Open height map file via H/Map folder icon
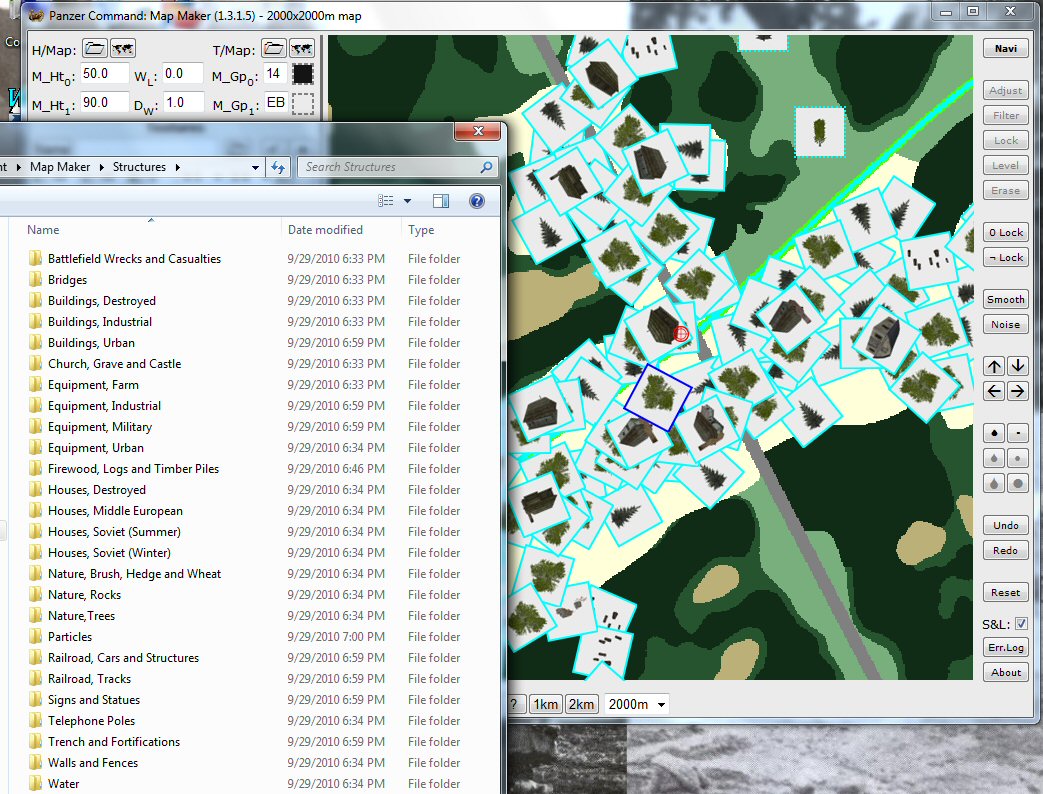This screenshot has height=794, width=1043. pos(94,49)
